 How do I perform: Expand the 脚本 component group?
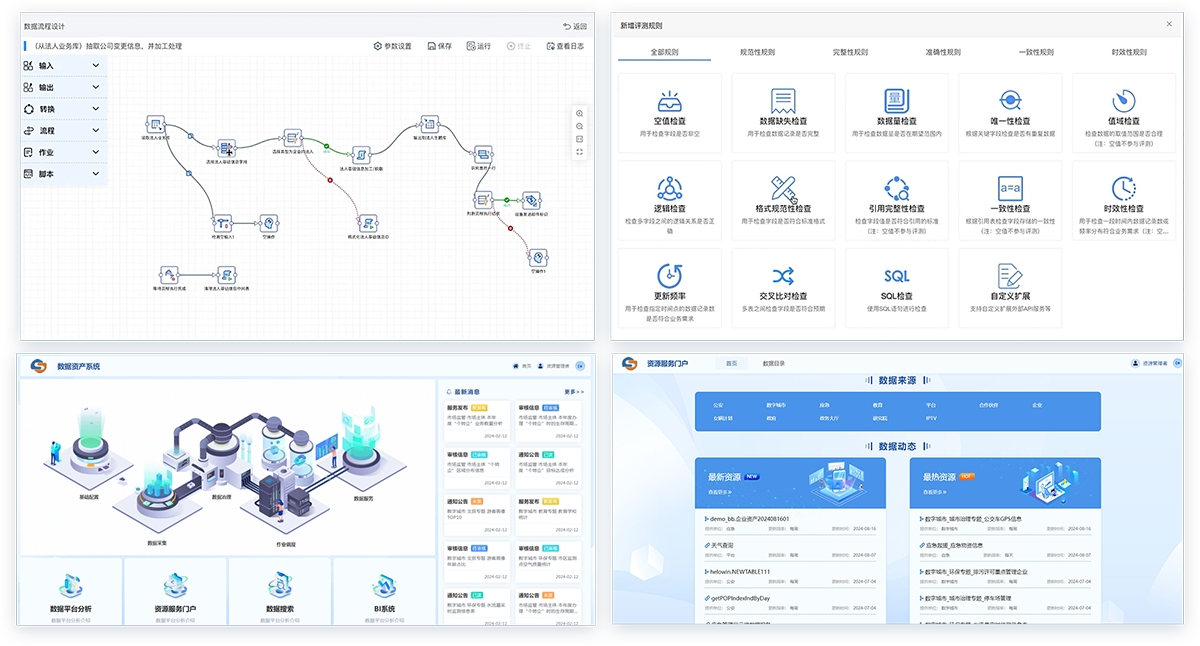point(64,174)
